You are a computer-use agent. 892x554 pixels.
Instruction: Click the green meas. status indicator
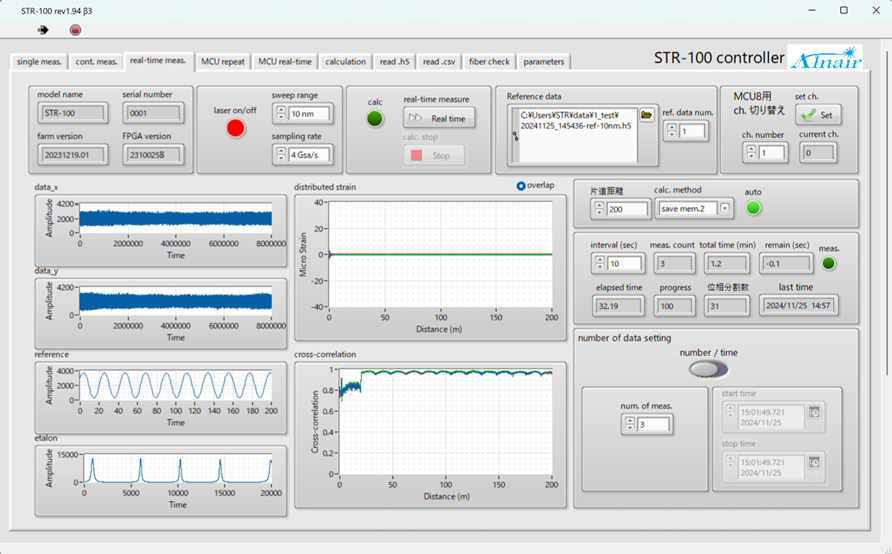click(x=829, y=263)
